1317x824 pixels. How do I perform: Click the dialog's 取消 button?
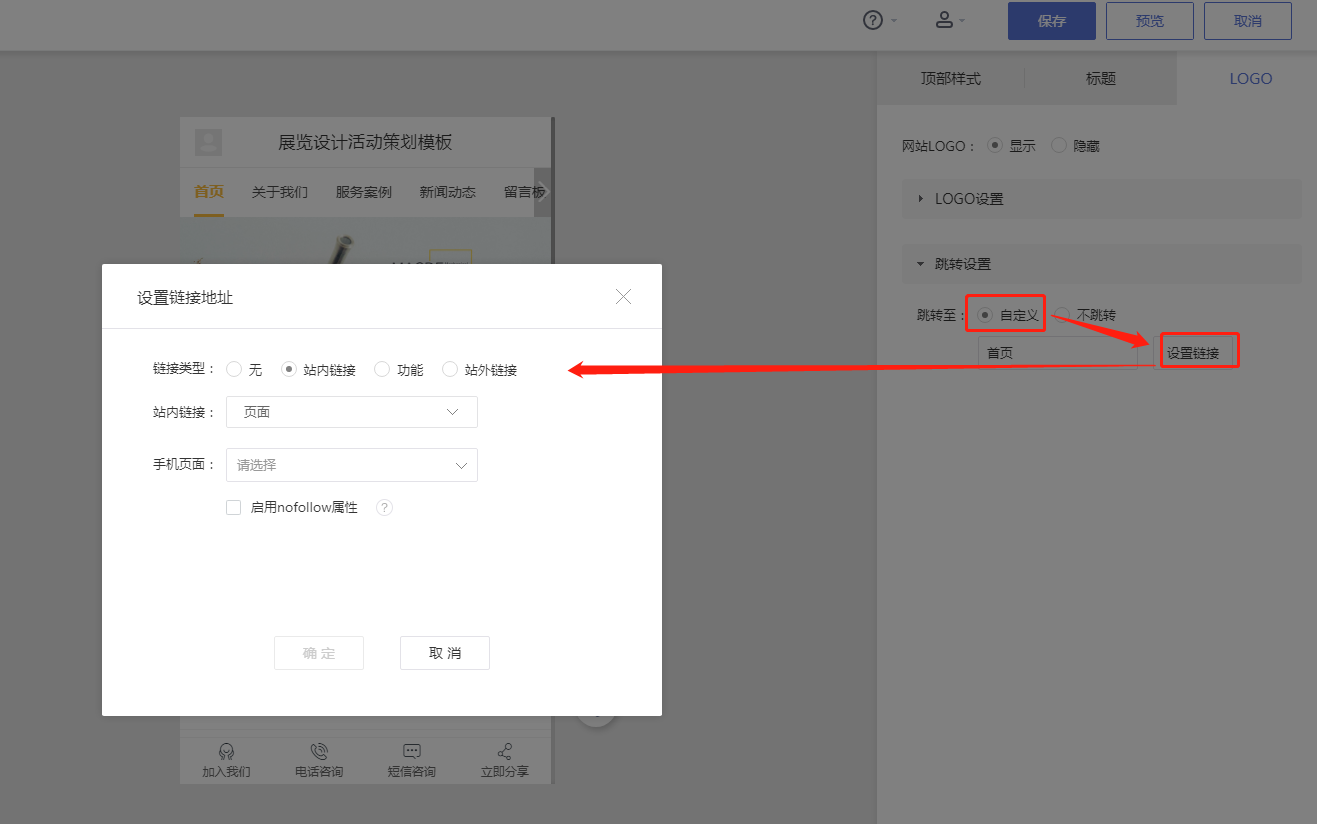[445, 653]
